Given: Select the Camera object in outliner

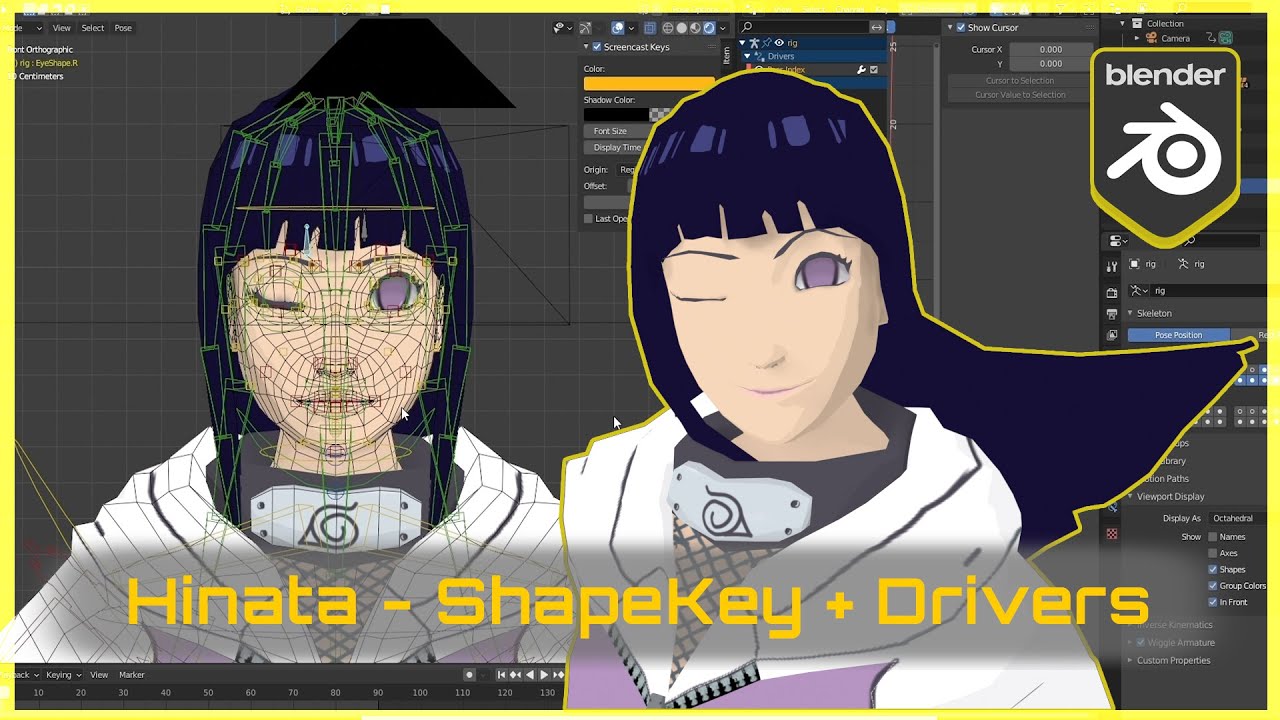Looking at the screenshot, I should click(x=1175, y=38).
